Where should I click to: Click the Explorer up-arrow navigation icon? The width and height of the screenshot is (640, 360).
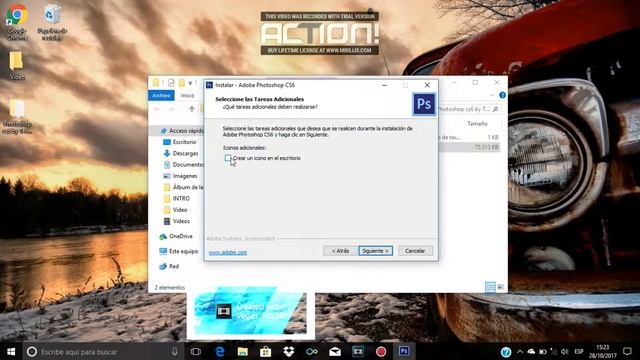tap(191, 109)
